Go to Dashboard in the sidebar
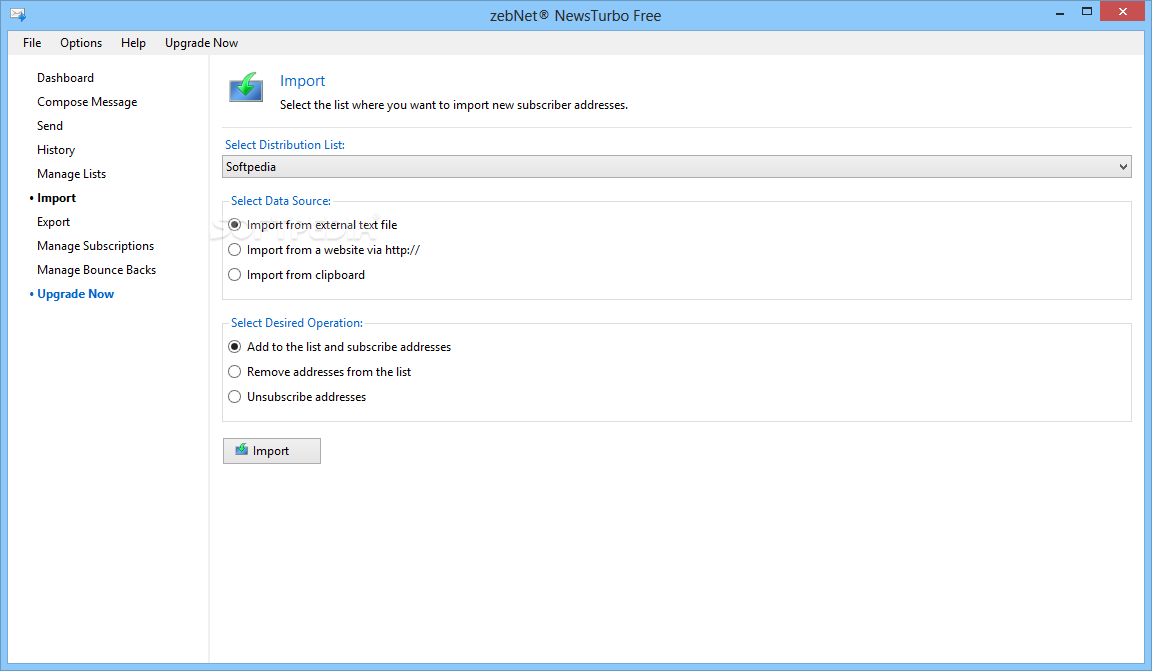The image size is (1152, 671). coord(65,78)
